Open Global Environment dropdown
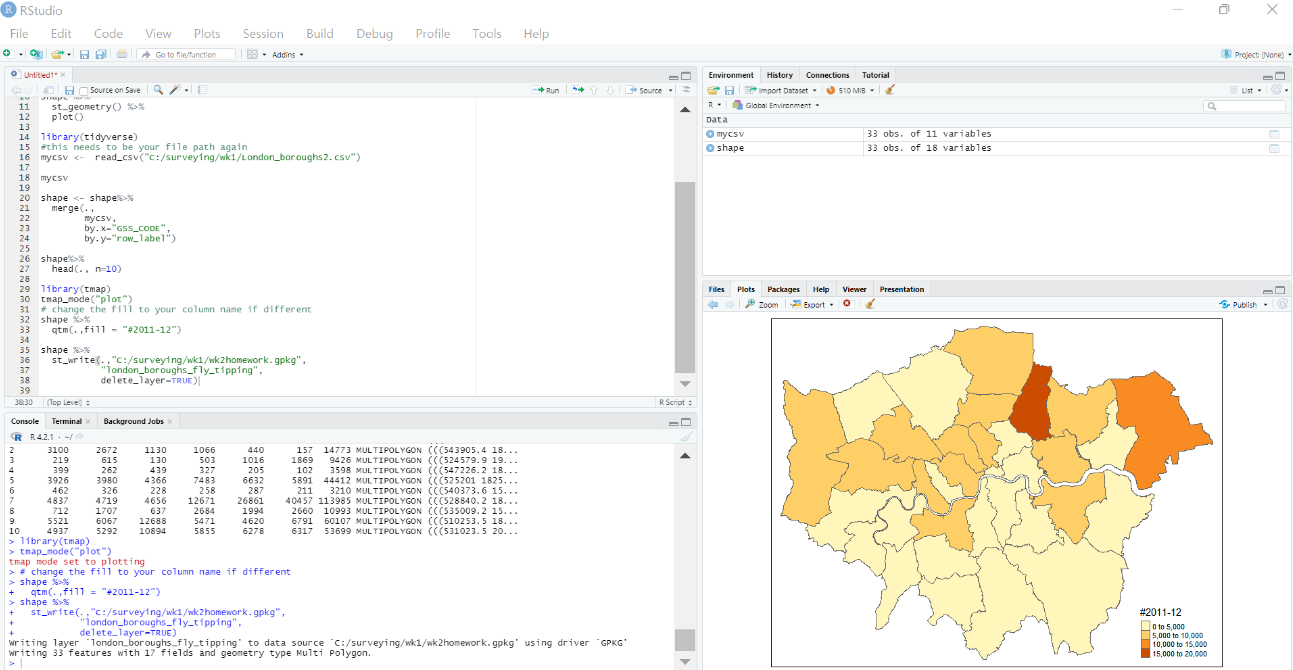This screenshot has height=670, width=1293. [775, 105]
